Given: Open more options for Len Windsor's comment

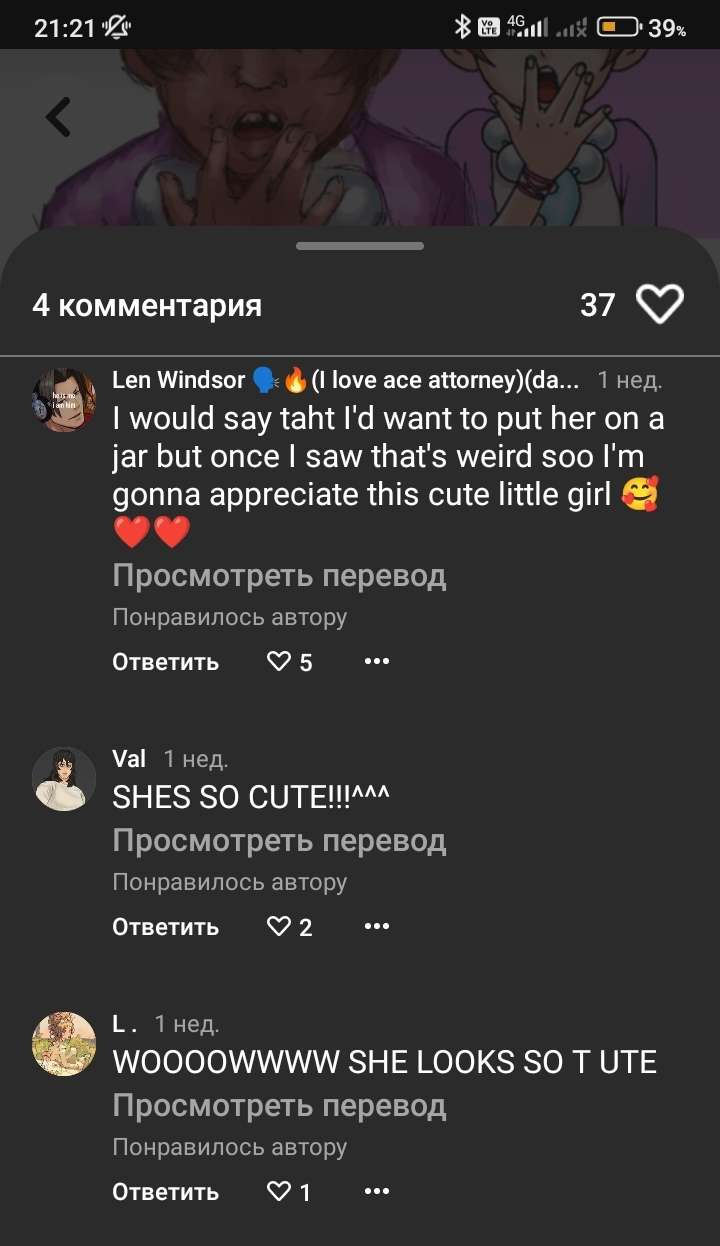Looking at the screenshot, I should (x=376, y=661).
